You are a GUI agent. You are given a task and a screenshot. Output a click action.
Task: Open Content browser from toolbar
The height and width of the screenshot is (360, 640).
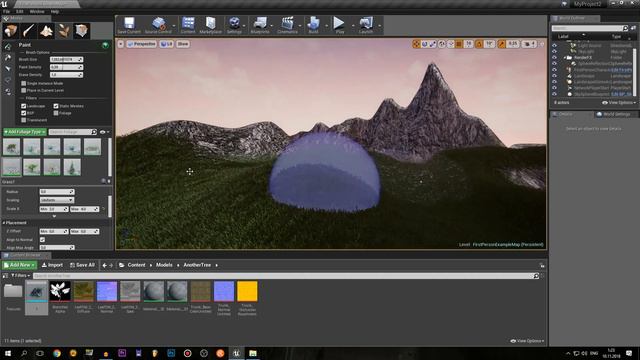[x=188, y=25]
